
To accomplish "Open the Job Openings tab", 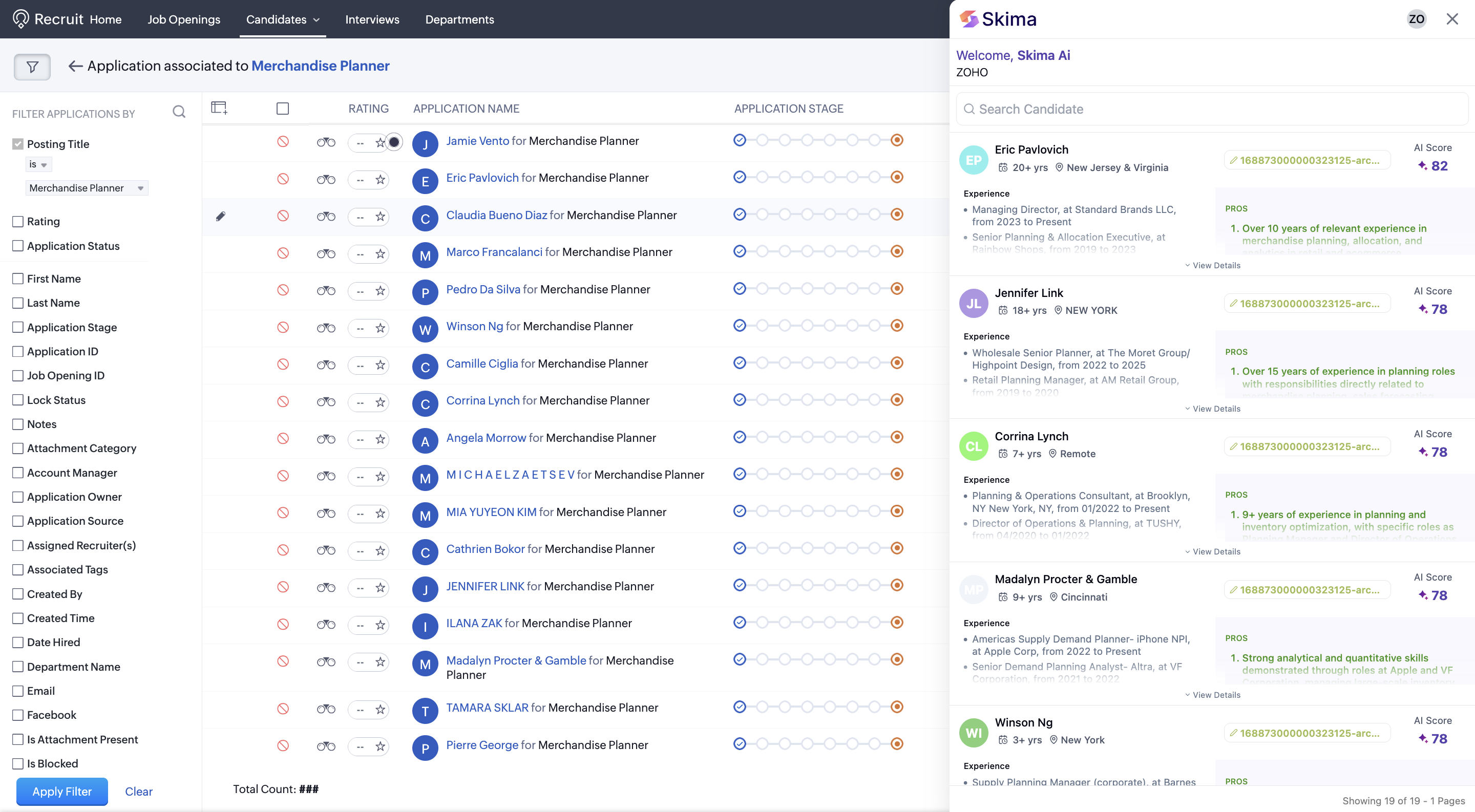I will 183,19.
